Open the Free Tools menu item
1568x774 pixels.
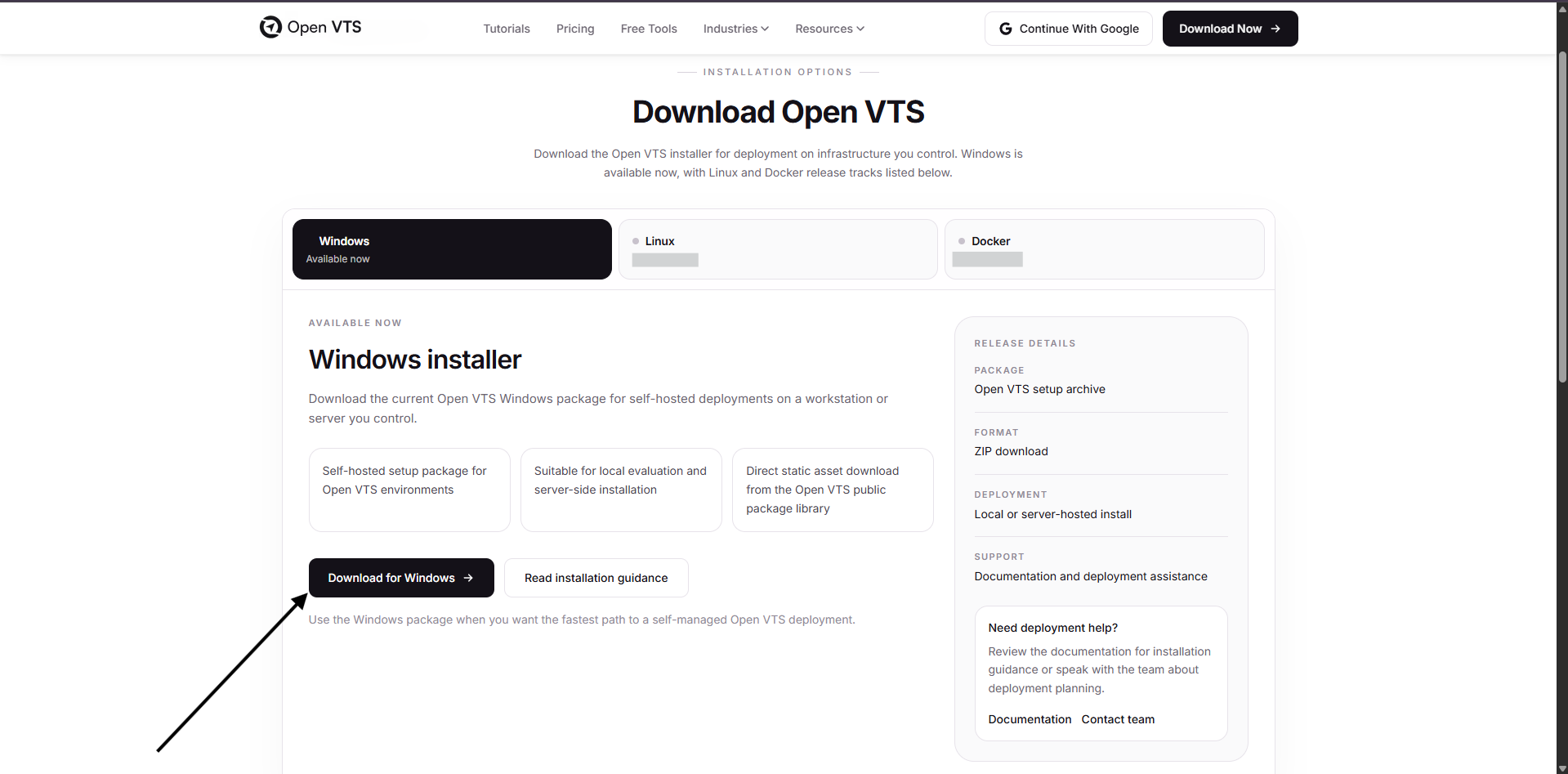click(649, 29)
